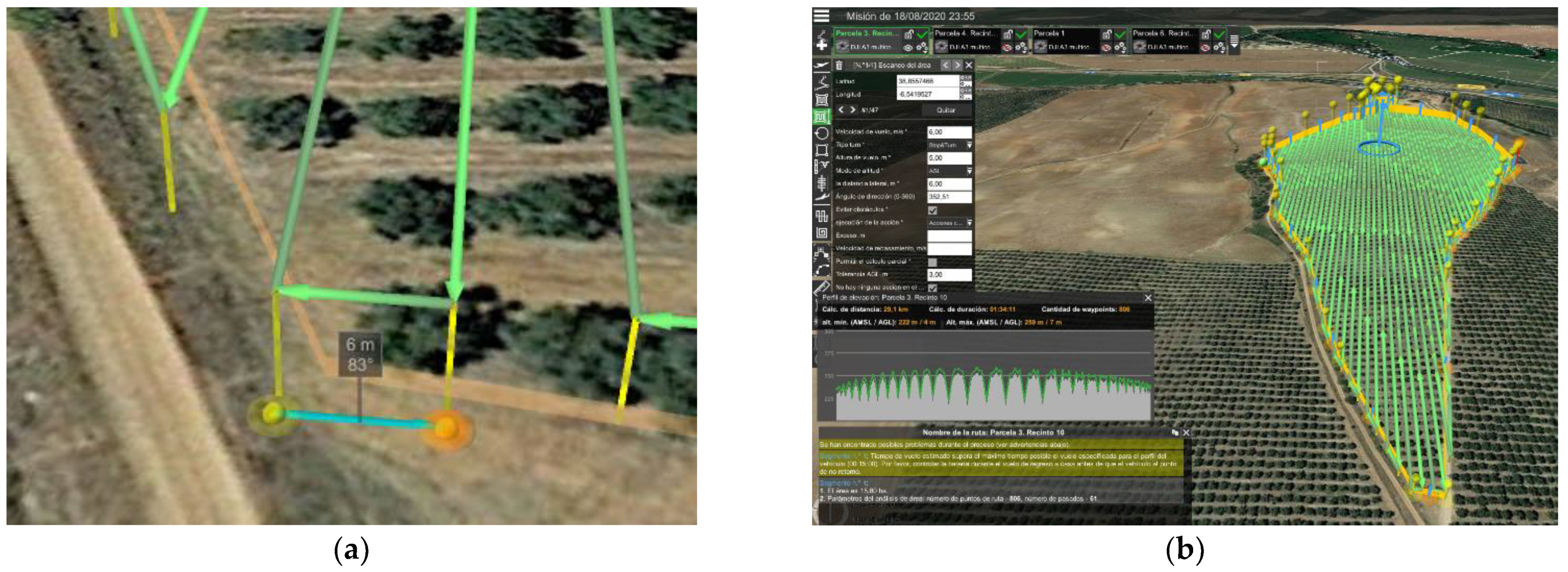Go to previous vertex in point navigator
1568x572 pixels.
(x=841, y=109)
